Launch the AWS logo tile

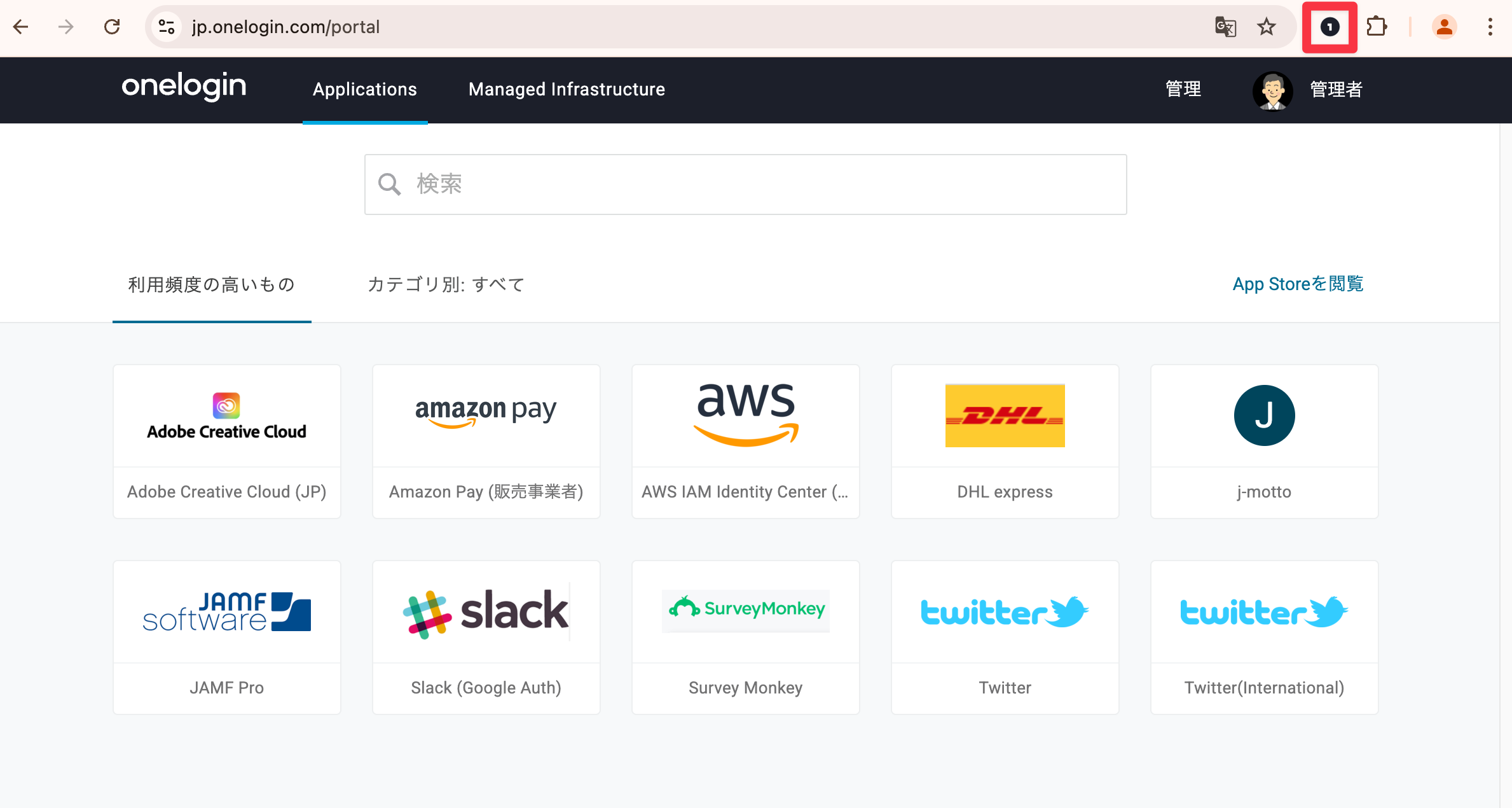(746, 416)
